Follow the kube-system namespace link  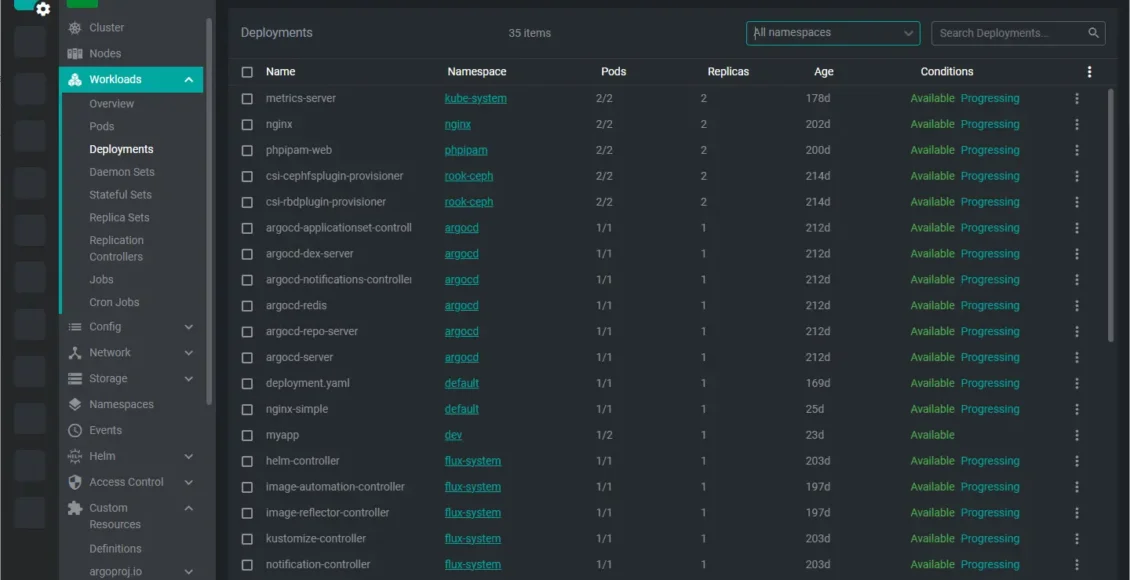pyautogui.click(x=475, y=99)
